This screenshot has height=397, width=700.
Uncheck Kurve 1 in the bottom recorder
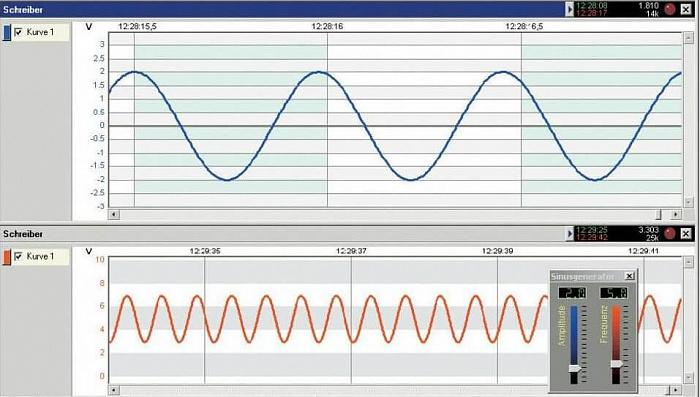(18, 256)
